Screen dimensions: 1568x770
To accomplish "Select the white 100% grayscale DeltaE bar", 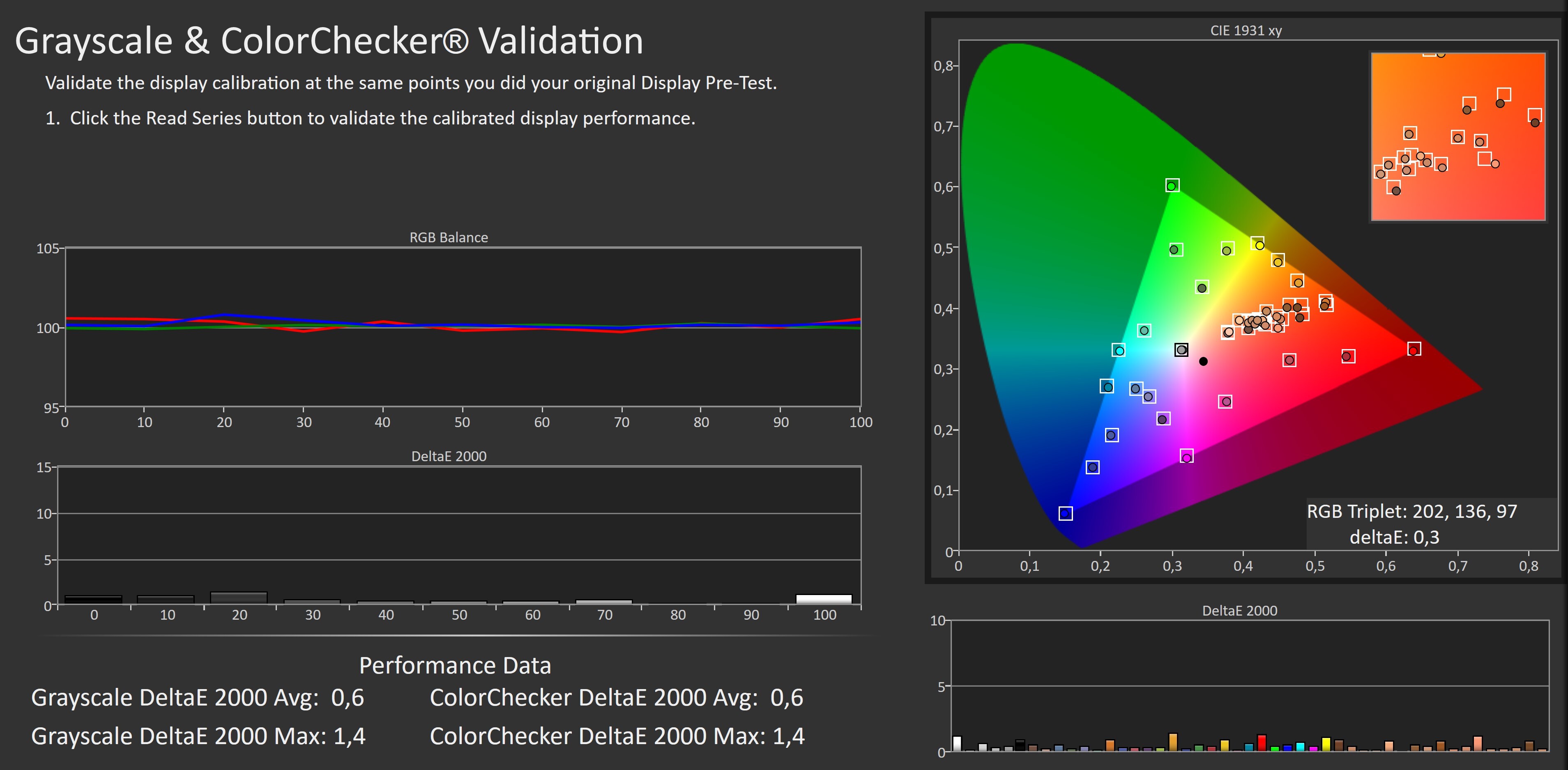I will click(824, 599).
